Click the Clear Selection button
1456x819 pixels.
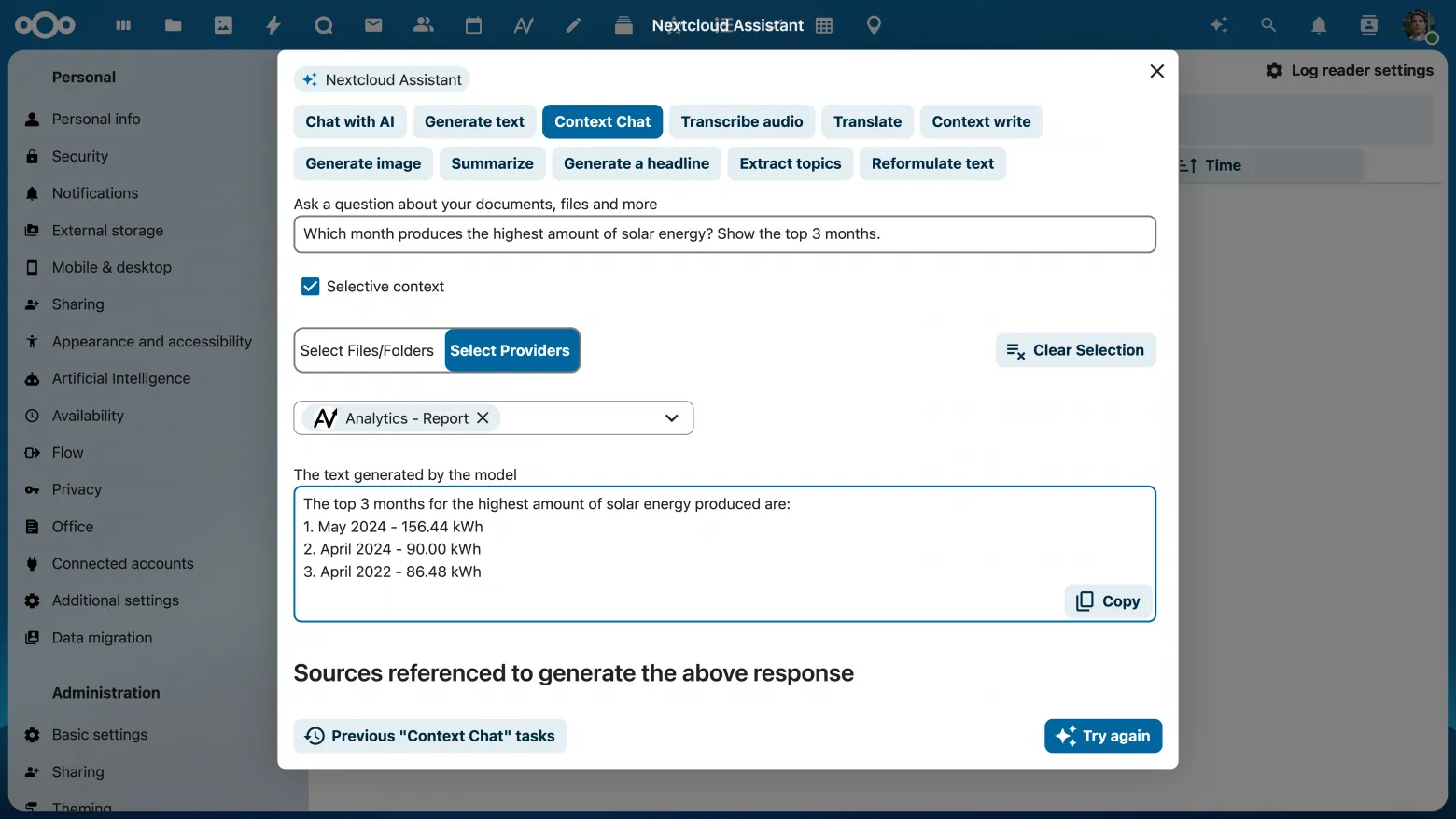coord(1076,350)
